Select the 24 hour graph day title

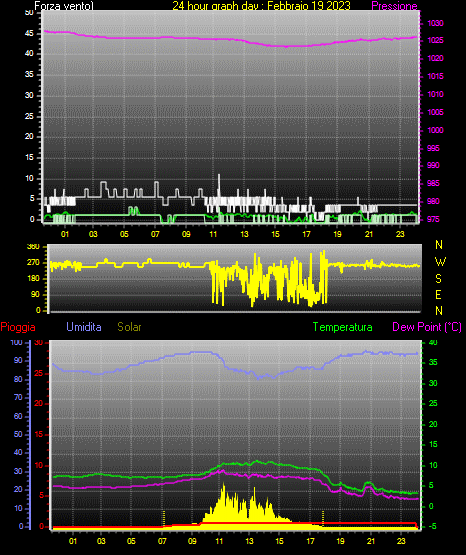tap(261, 6)
